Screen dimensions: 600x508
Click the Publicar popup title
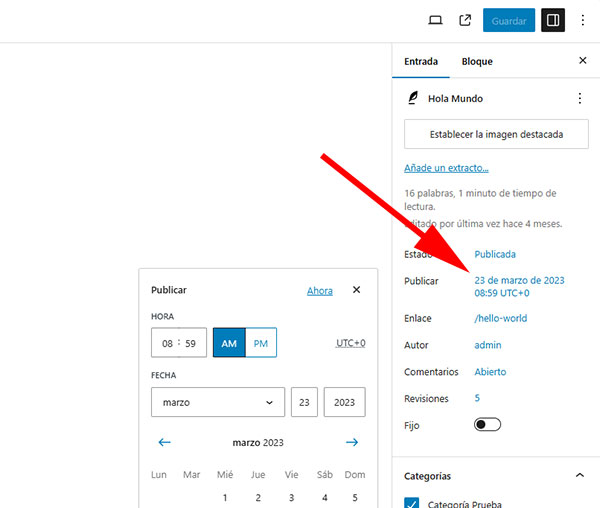tap(169, 290)
